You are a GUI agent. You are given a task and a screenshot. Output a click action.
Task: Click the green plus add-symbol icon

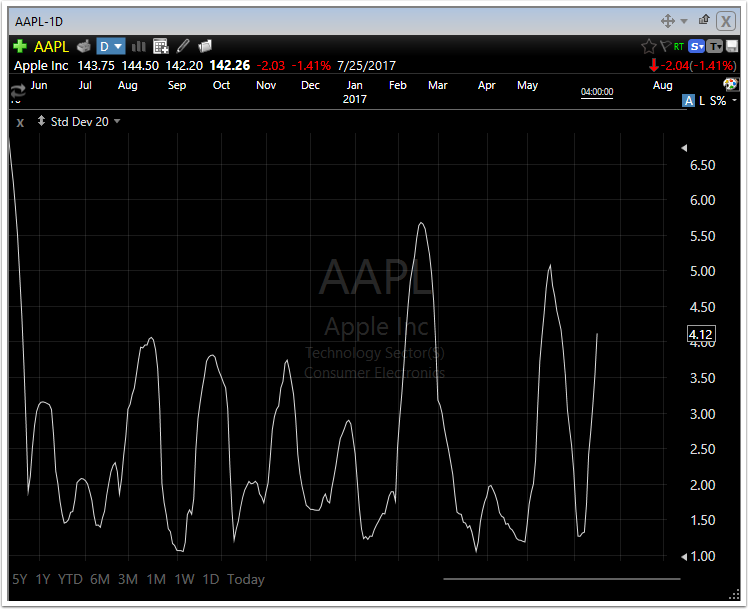tap(20, 46)
